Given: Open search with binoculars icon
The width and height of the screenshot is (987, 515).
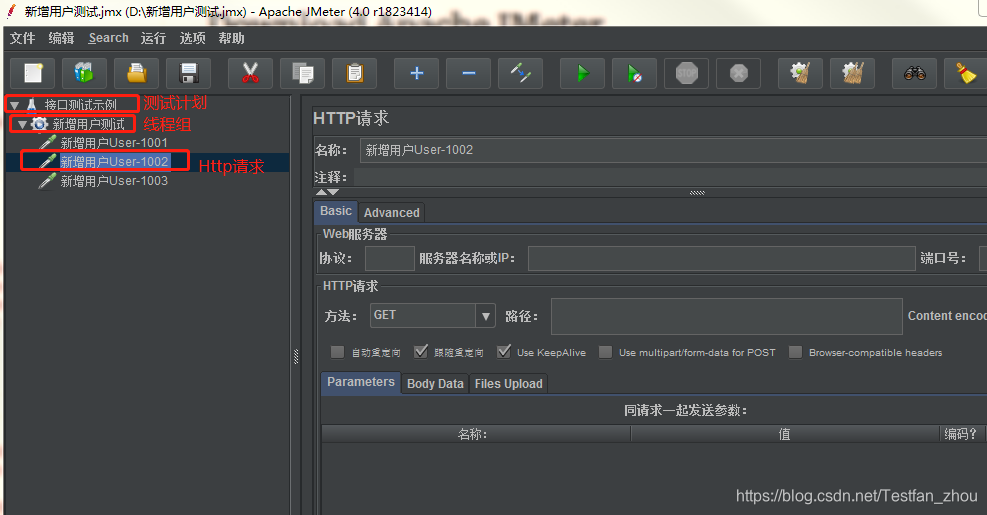Looking at the screenshot, I should pos(915,74).
